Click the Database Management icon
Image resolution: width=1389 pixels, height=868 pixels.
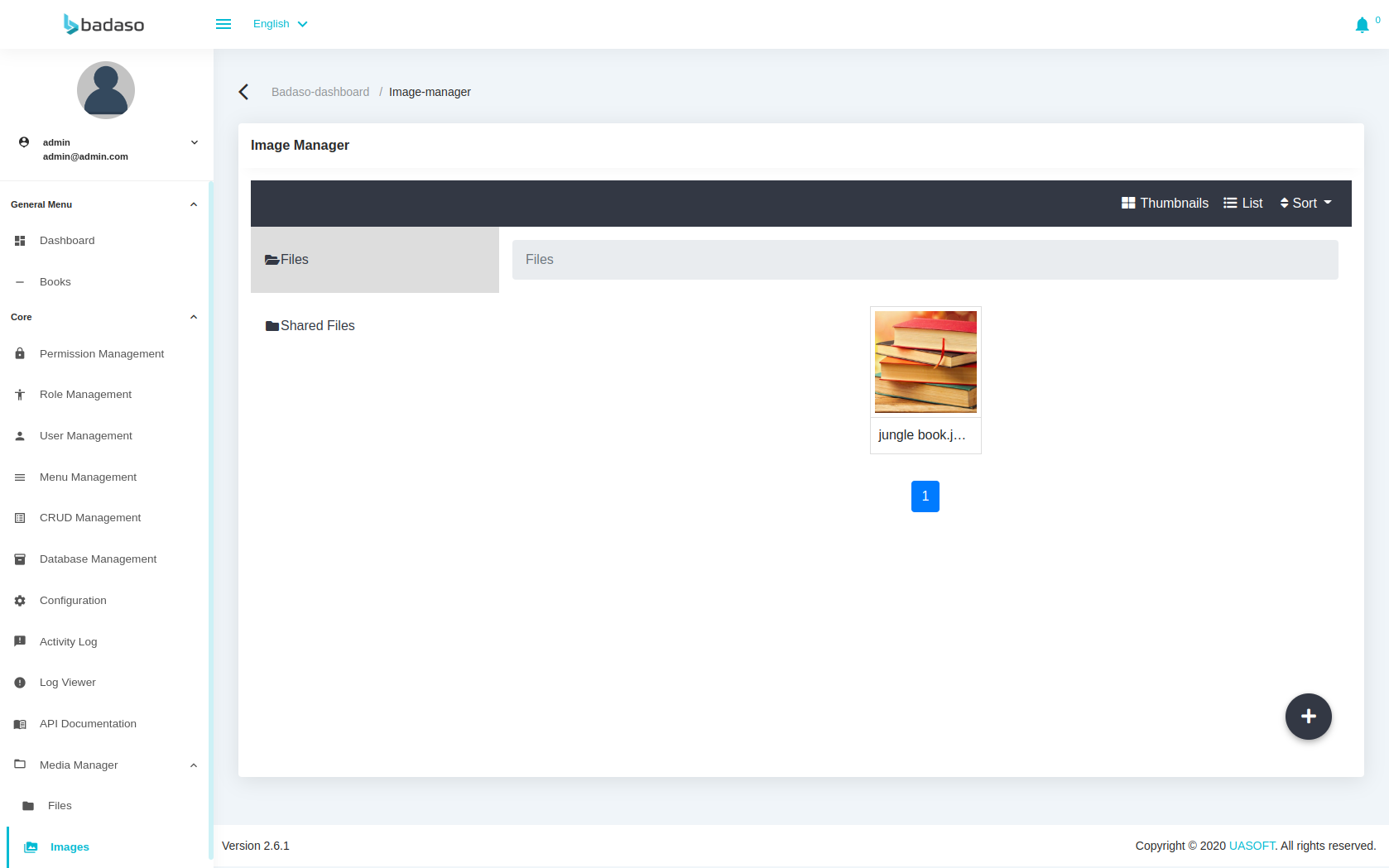[x=20, y=559]
